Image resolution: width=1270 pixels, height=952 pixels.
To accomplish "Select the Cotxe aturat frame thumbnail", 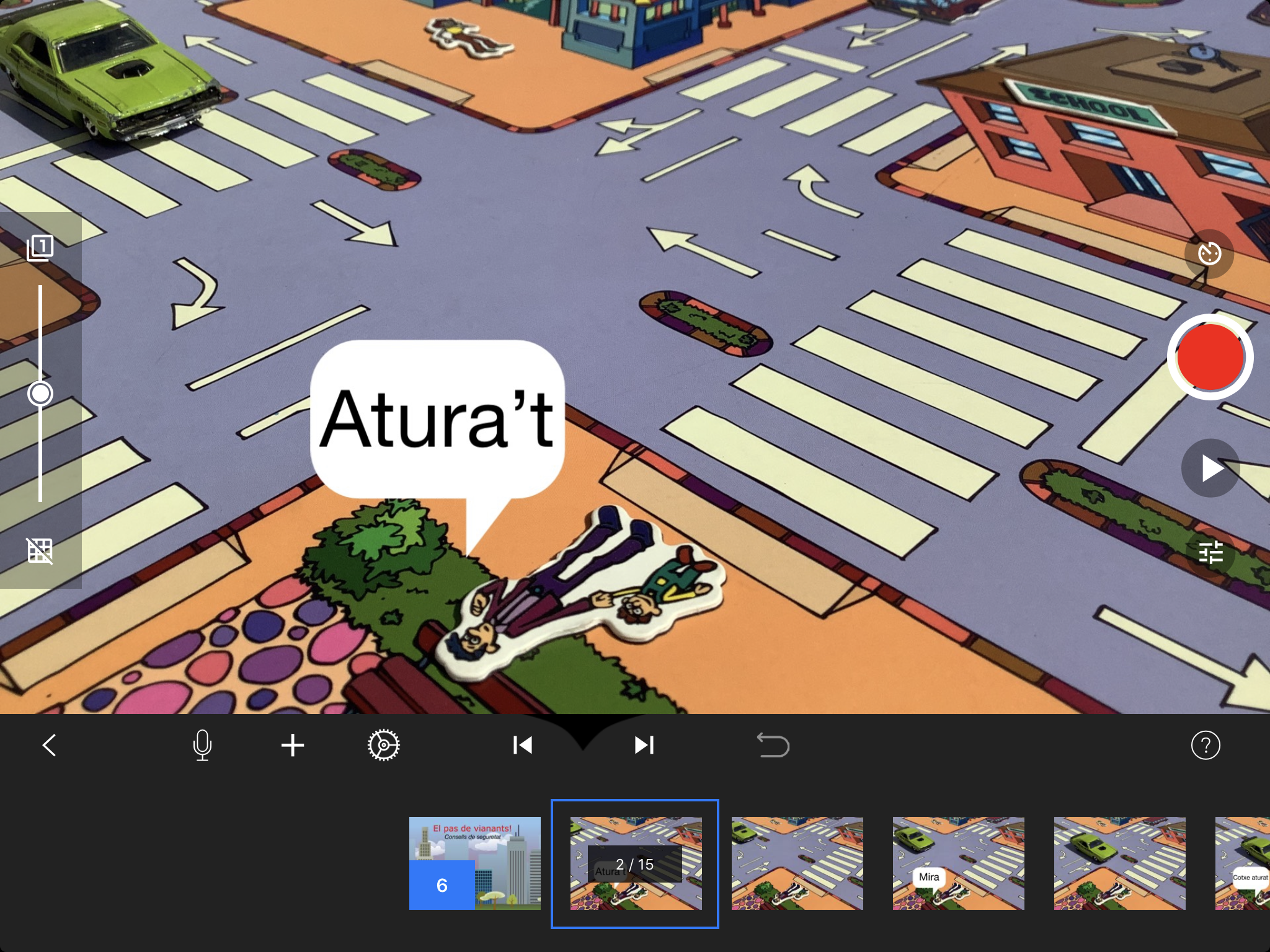I will (x=1243, y=863).
